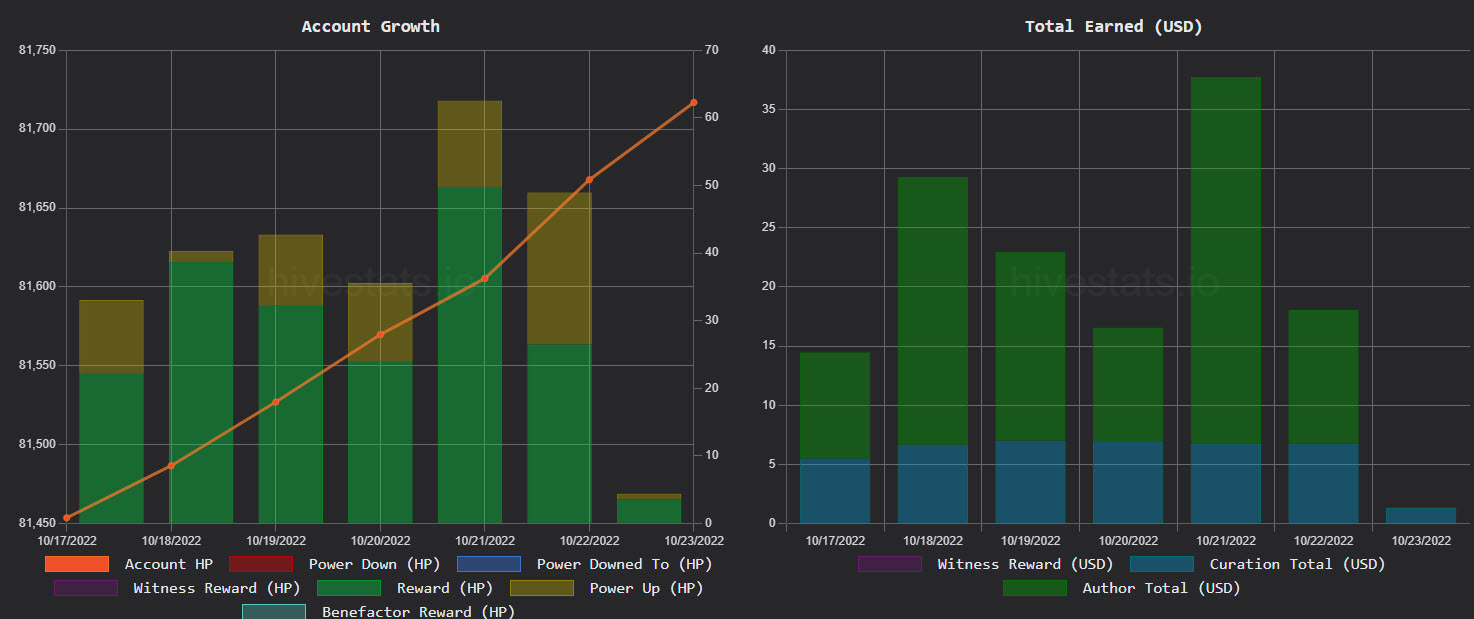
Task: Click the "10/17/2022" x-axis label in Total Earned
Action: pyautogui.click(x=835, y=540)
